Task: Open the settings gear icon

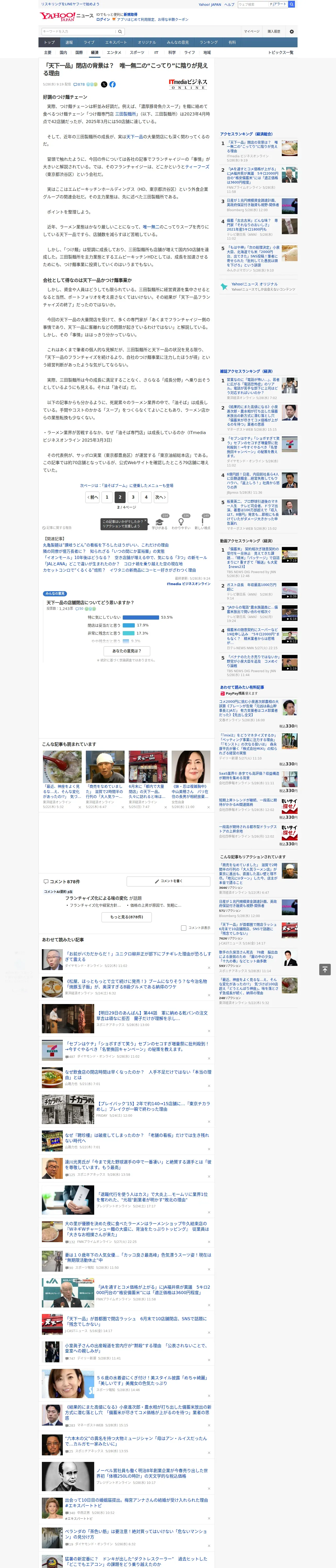Action: pyautogui.click(x=292, y=32)
